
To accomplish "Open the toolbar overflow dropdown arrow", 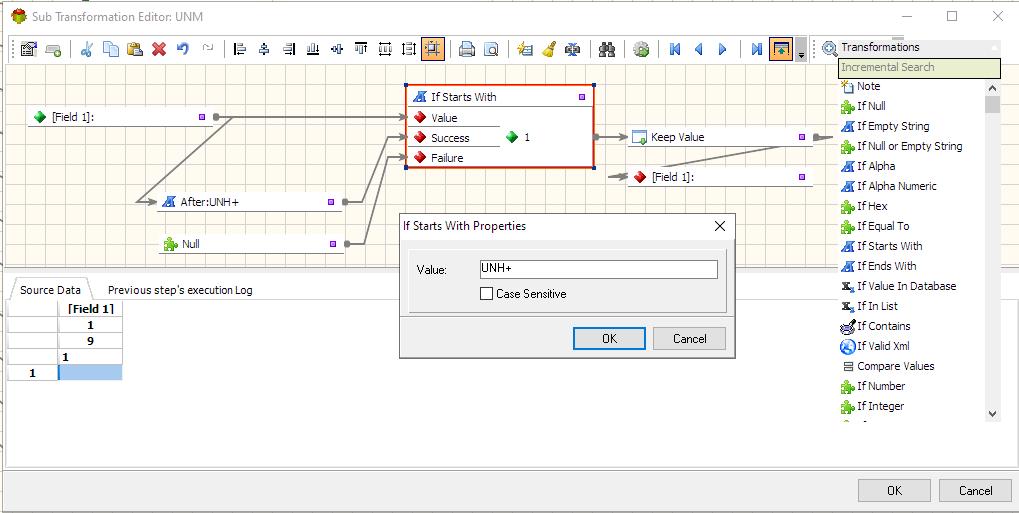I will pos(801,51).
